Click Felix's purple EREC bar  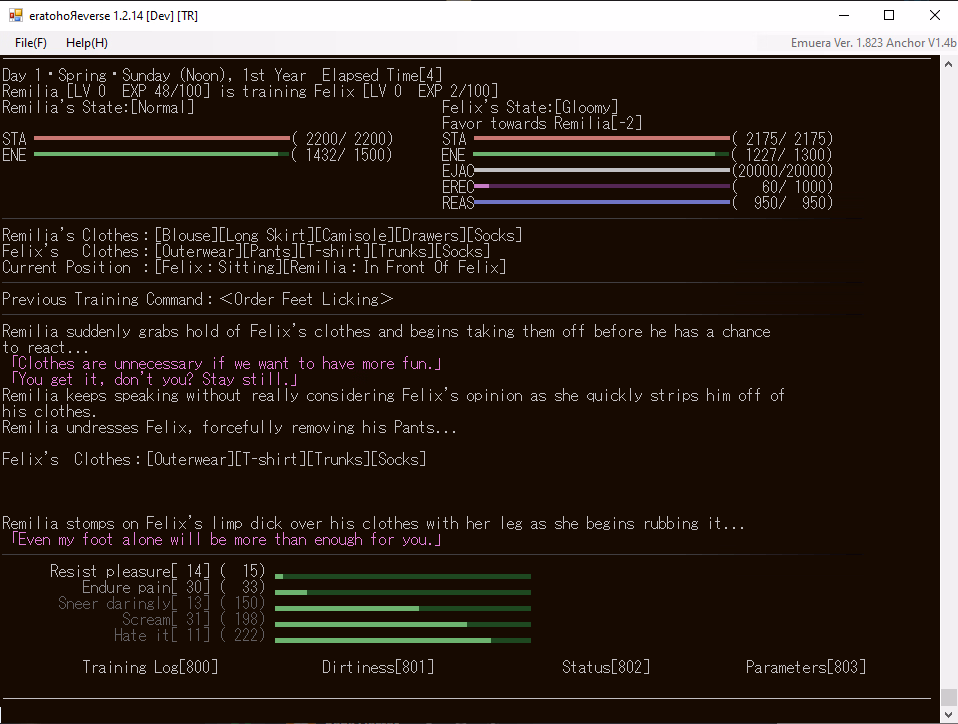602,186
